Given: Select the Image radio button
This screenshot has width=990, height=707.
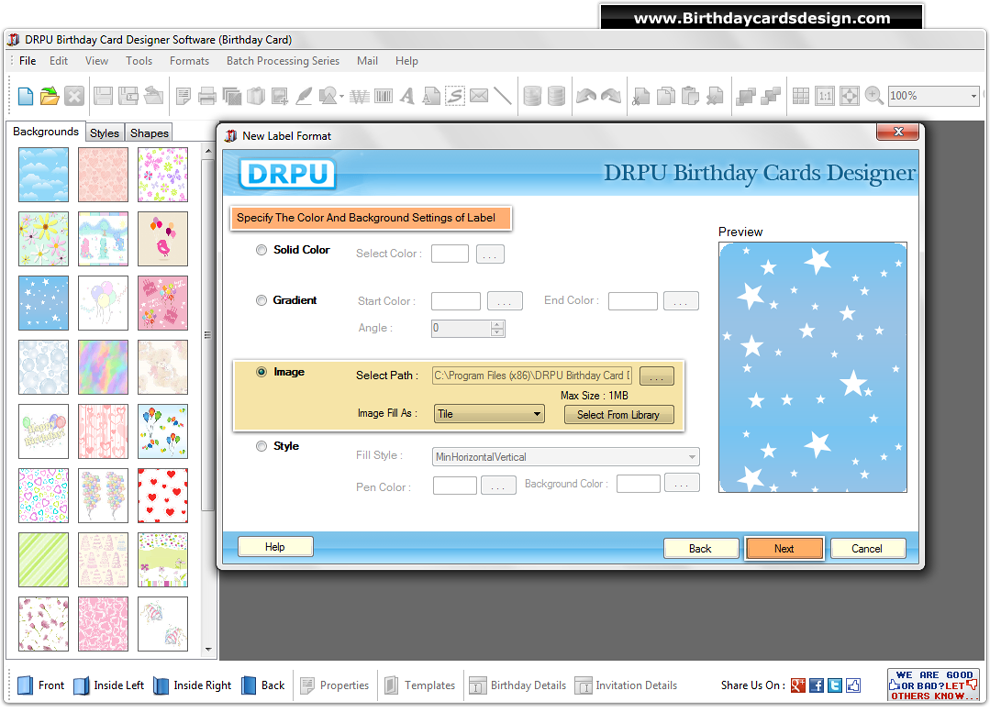Looking at the screenshot, I should [x=261, y=372].
